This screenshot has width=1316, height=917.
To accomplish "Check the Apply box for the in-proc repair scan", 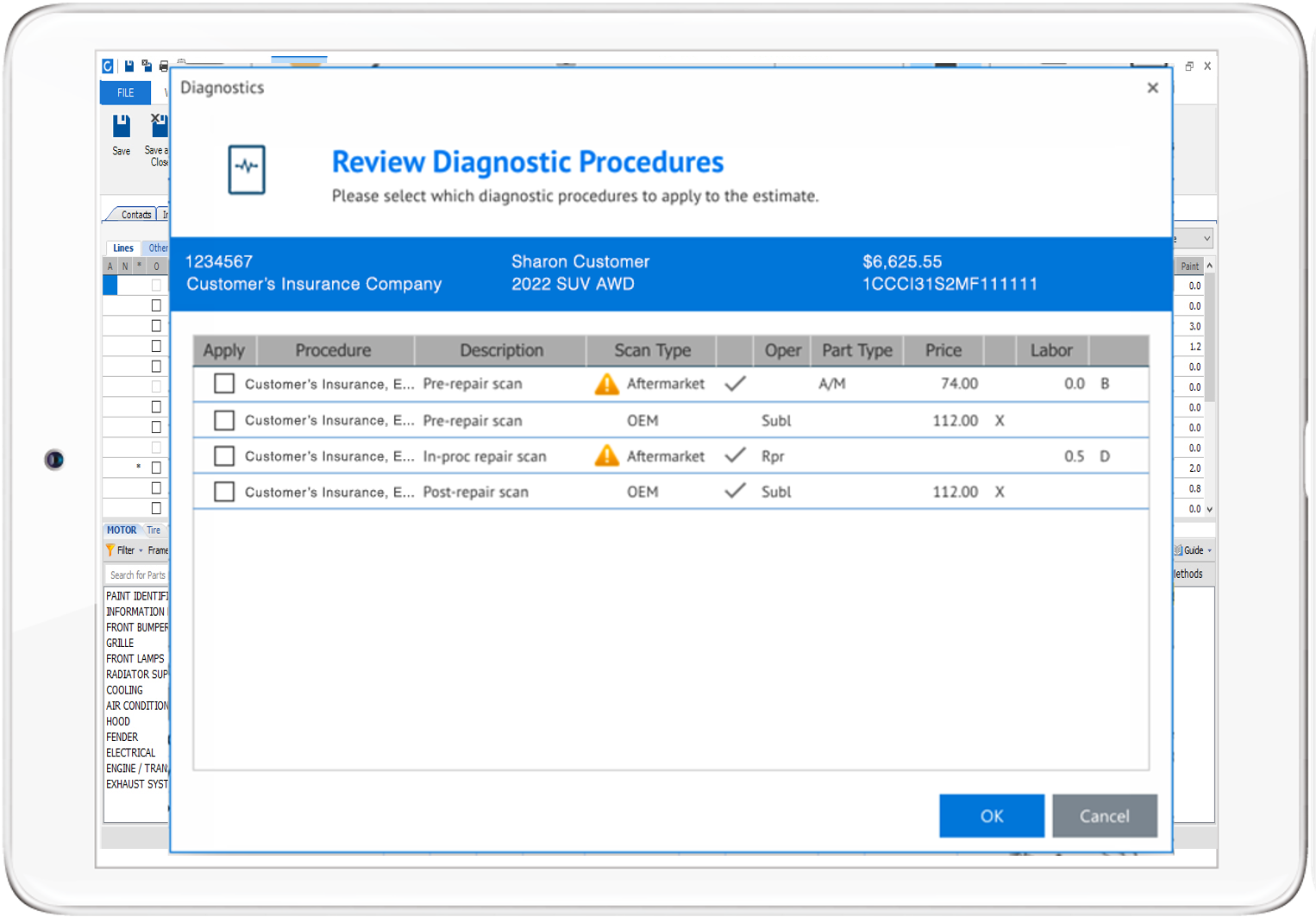I will [x=223, y=455].
